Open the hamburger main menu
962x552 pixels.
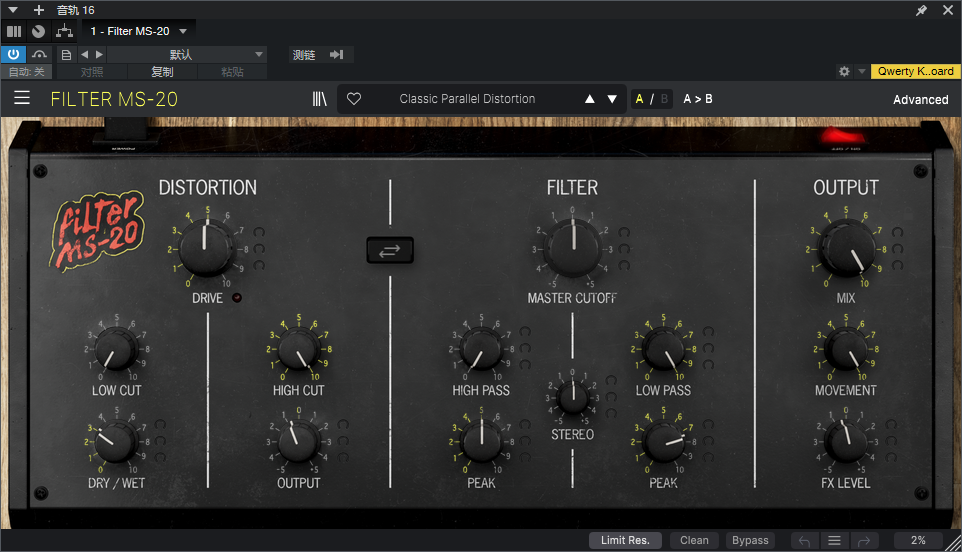pos(22,98)
